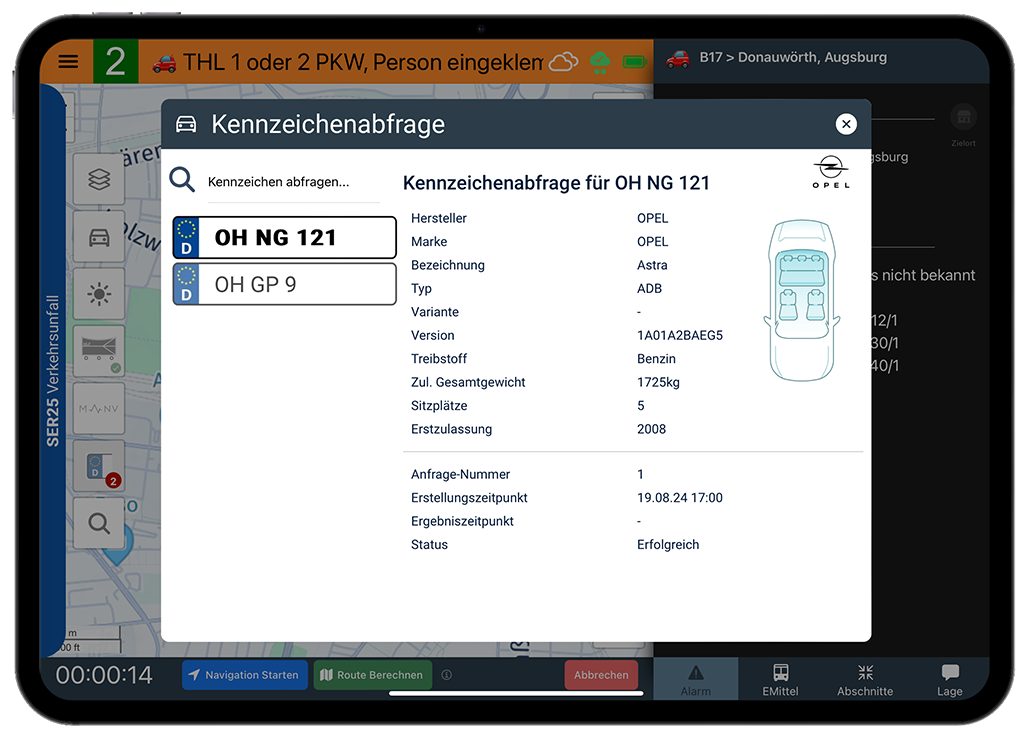
Task: Click the fire truck map icon
Action: (99, 351)
